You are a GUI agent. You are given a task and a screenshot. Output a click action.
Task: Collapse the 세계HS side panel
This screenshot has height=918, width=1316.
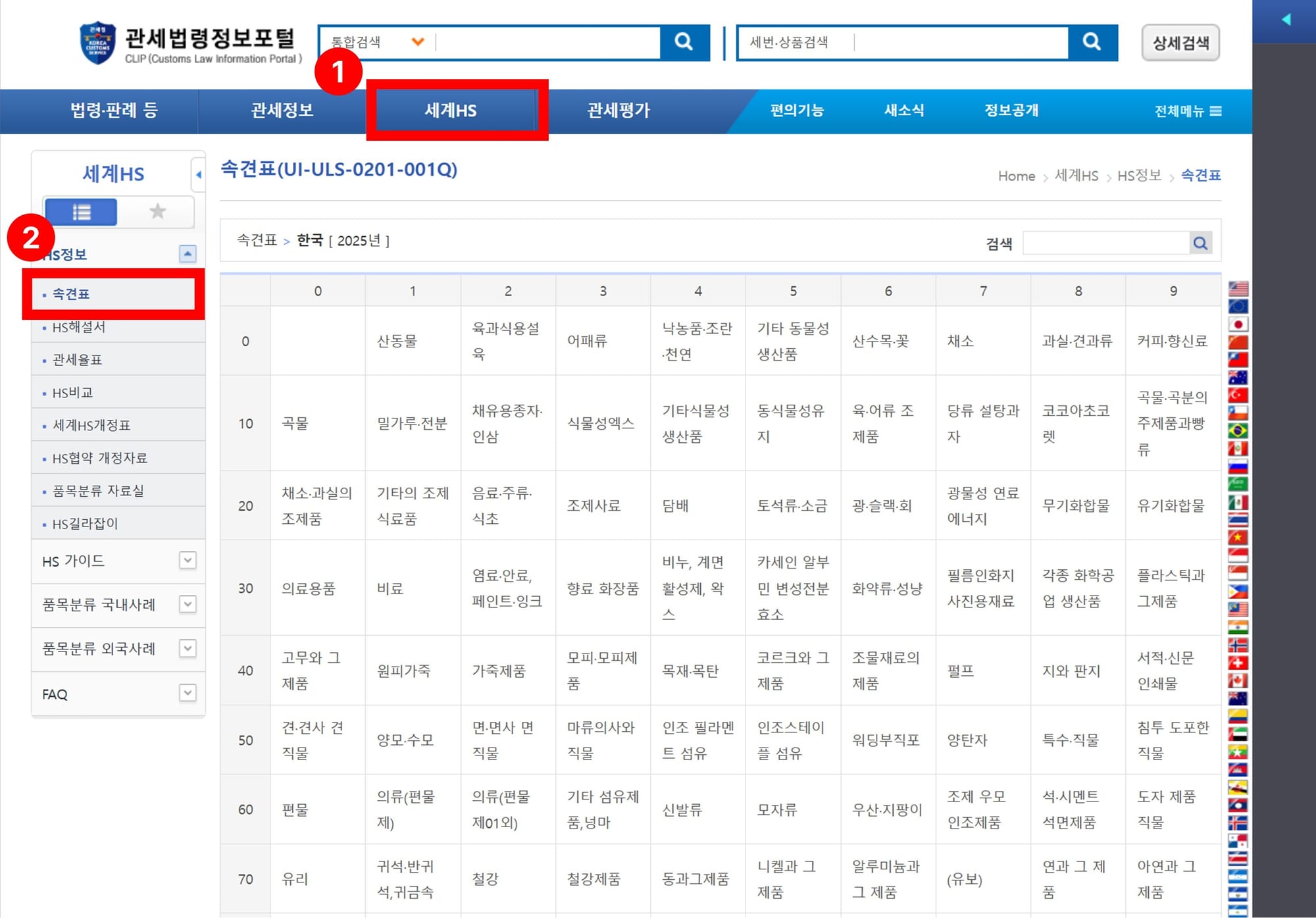199,175
